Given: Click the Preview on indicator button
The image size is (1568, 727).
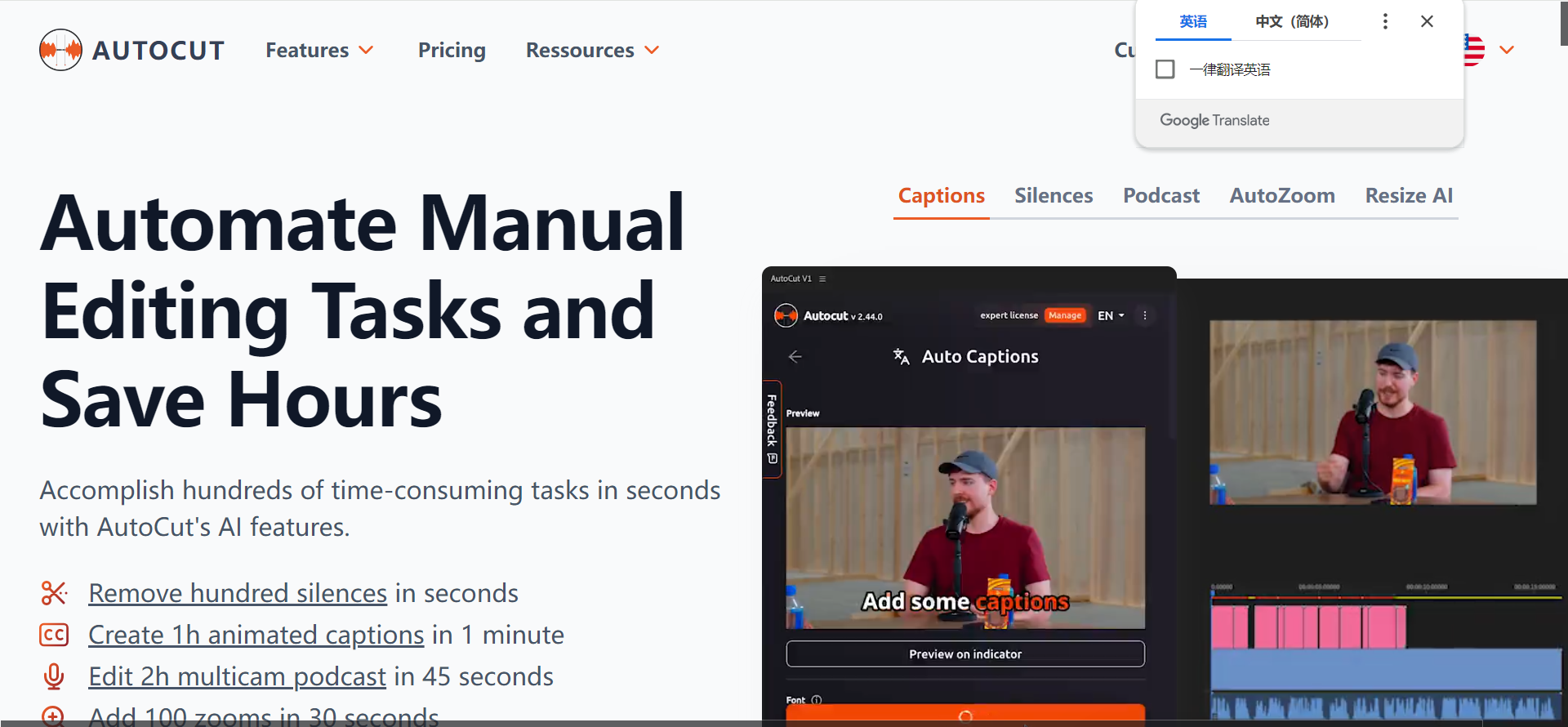Looking at the screenshot, I should (x=965, y=654).
